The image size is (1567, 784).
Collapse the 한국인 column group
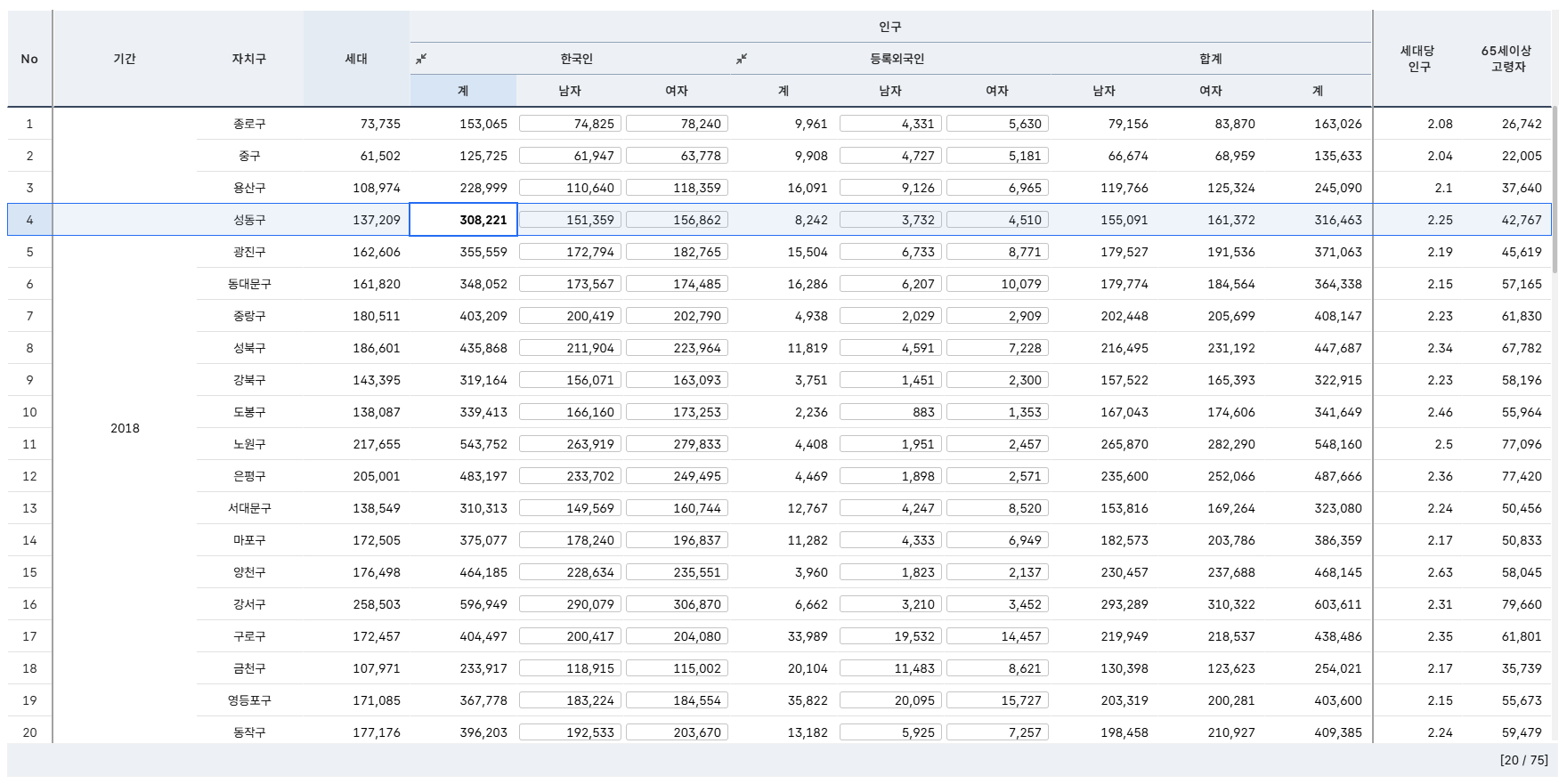(x=421, y=59)
